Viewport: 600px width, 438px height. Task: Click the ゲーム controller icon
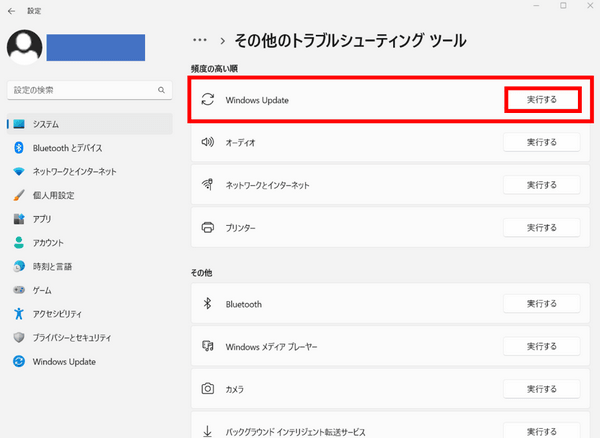click(19, 290)
